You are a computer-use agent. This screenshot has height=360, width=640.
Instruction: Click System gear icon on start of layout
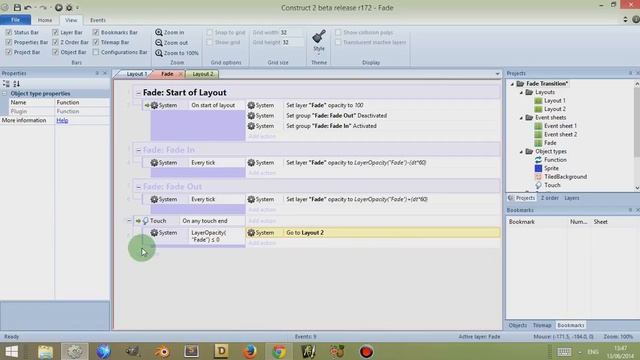(154, 105)
